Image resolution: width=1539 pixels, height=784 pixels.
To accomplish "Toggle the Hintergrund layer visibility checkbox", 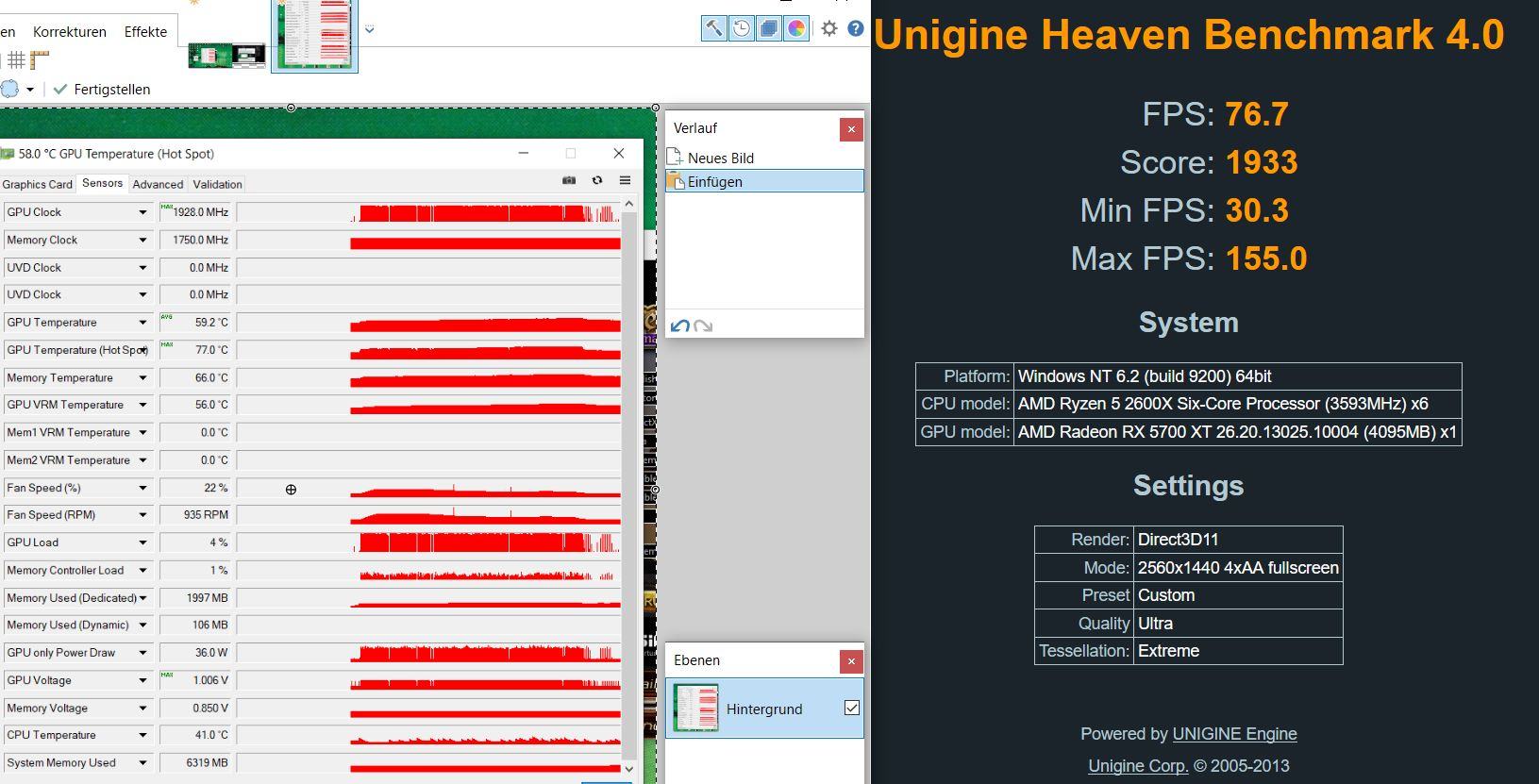I will [852, 708].
